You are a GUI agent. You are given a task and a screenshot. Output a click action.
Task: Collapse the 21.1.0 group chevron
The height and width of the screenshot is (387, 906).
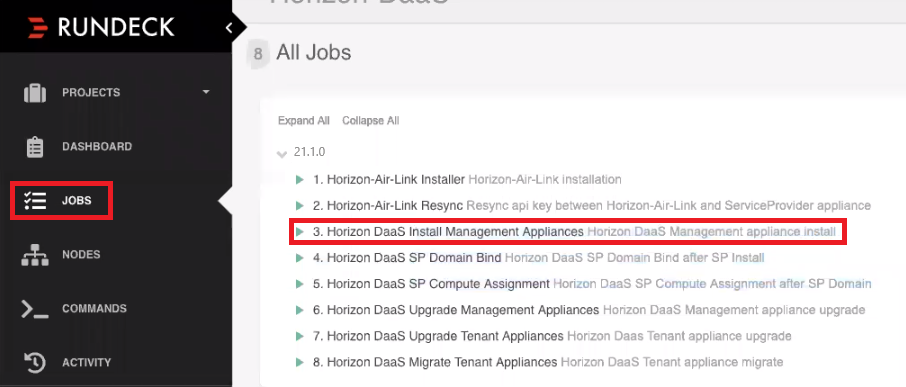pyautogui.click(x=282, y=154)
